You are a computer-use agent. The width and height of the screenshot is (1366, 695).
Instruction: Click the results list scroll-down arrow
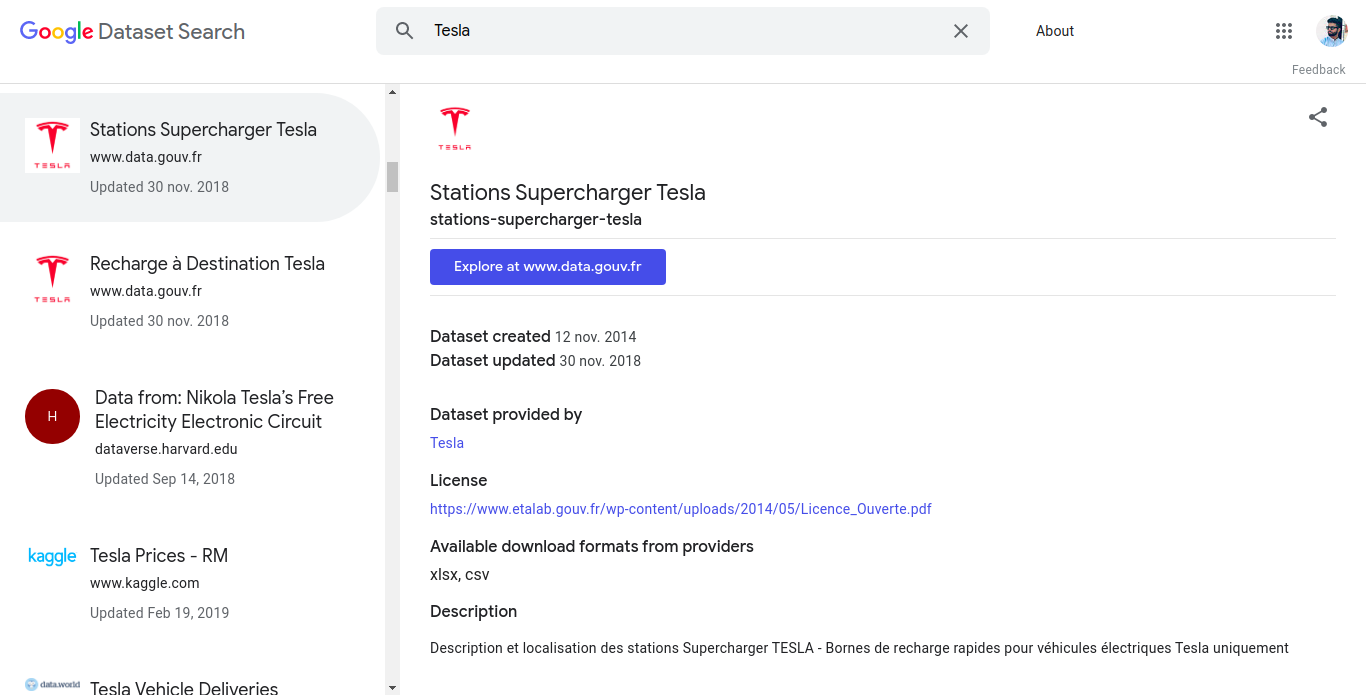(392, 688)
